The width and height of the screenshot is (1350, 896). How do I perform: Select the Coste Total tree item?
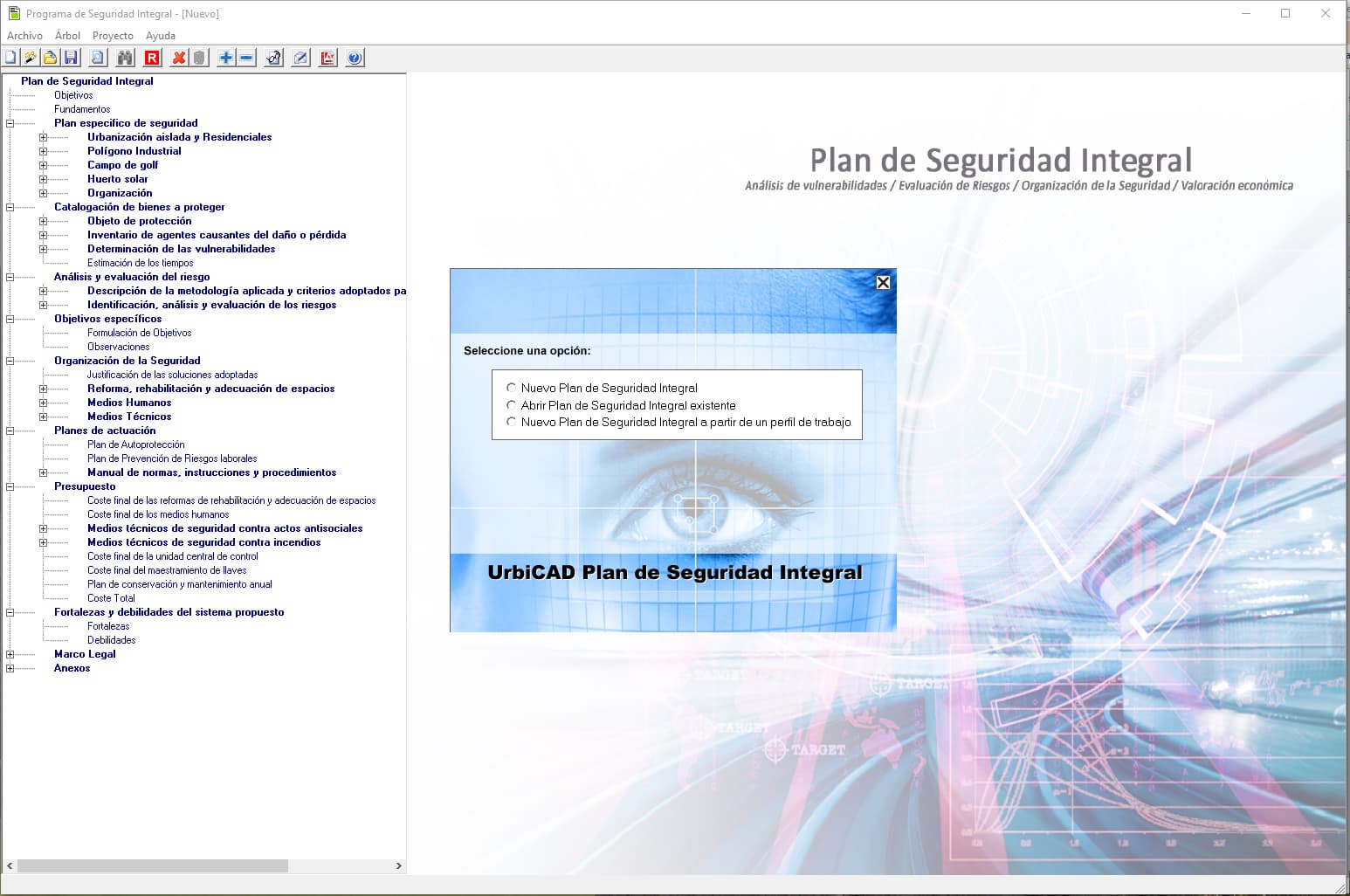(x=111, y=598)
